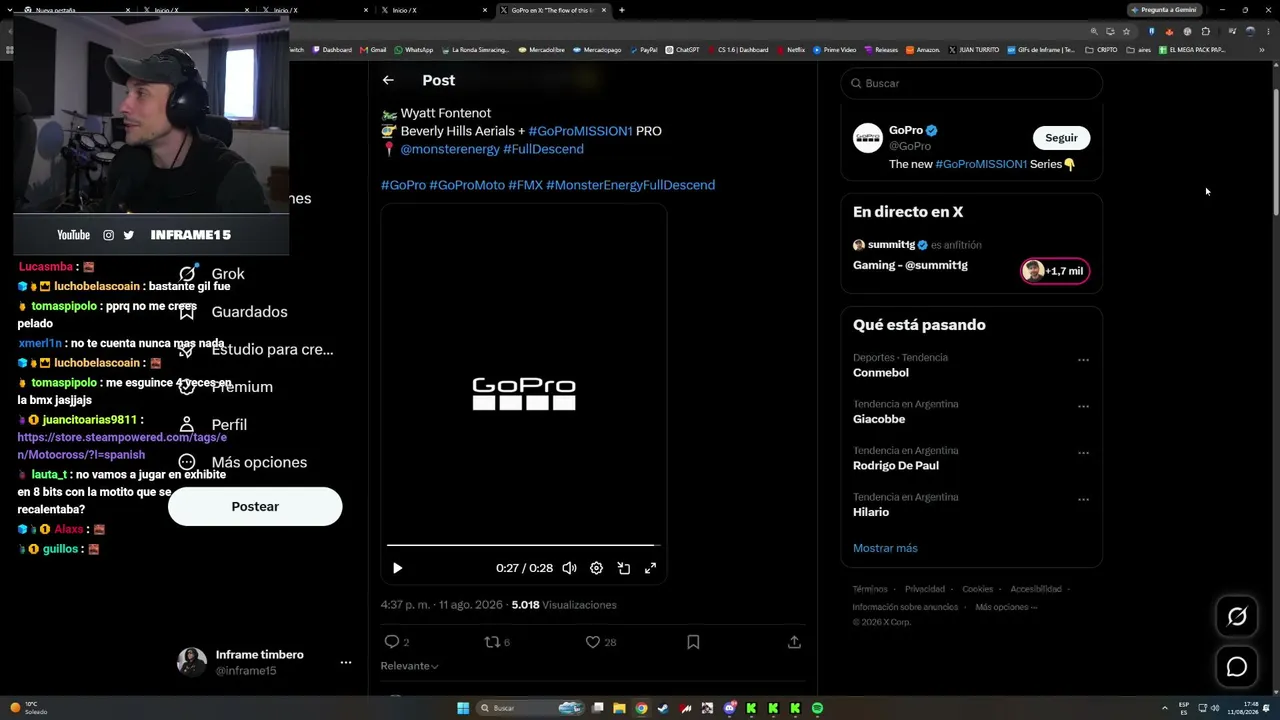Open more options for Conmebol trend

coord(1083,360)
